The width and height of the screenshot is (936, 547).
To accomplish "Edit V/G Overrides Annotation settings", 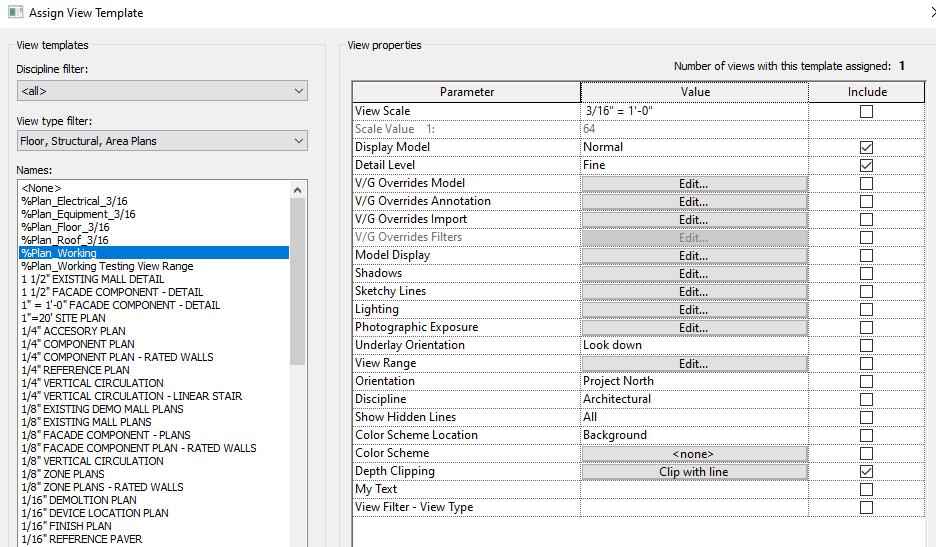I will [x=694, y=202].
